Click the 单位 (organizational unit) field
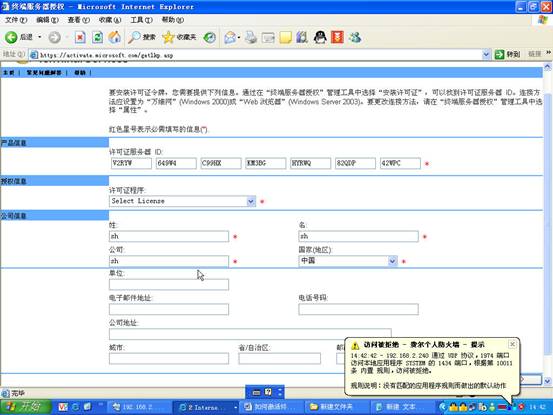The width and height of the screenshot is (553, 415). [x=169, y=285]
